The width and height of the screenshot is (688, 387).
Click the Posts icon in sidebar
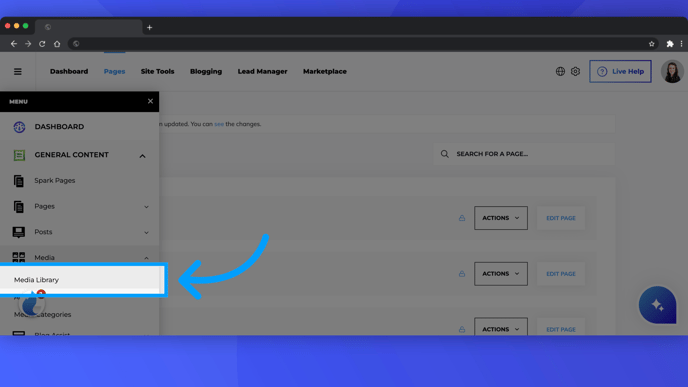(x=18, y=232)
